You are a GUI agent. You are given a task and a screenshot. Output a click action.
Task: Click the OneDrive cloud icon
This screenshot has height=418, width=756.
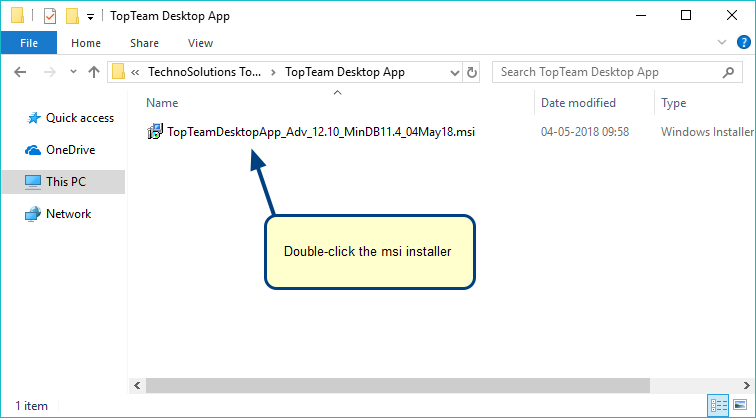click(33, 150)
